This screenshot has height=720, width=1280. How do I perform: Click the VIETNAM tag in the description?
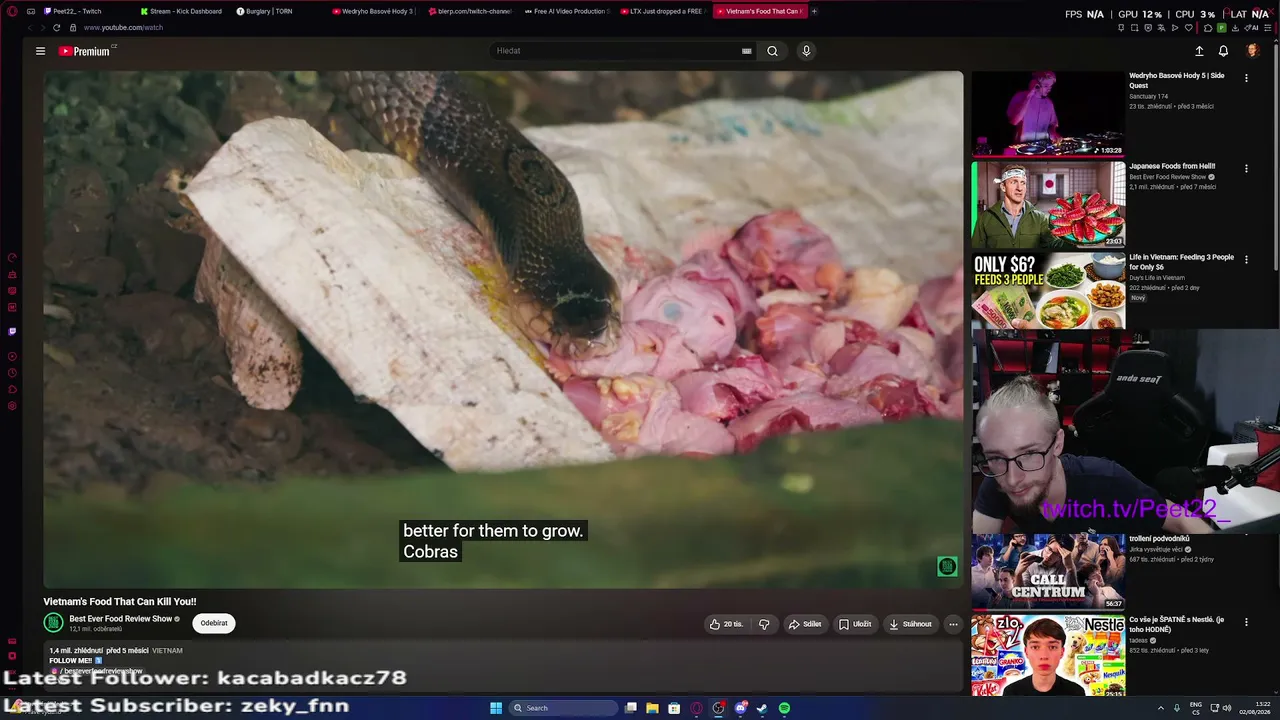tap(167, 651)
